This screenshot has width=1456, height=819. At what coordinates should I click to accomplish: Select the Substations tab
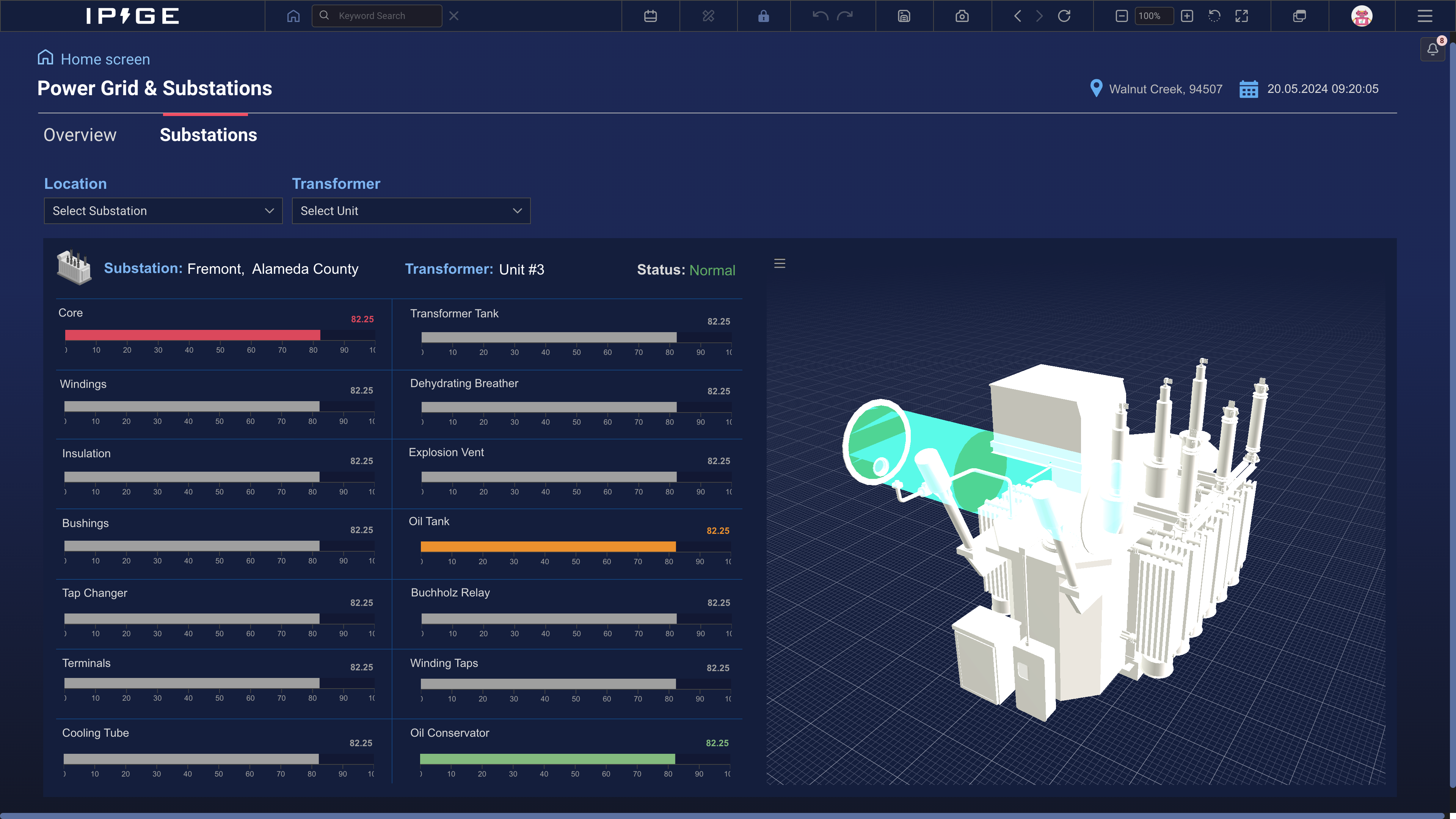point(208,135)
